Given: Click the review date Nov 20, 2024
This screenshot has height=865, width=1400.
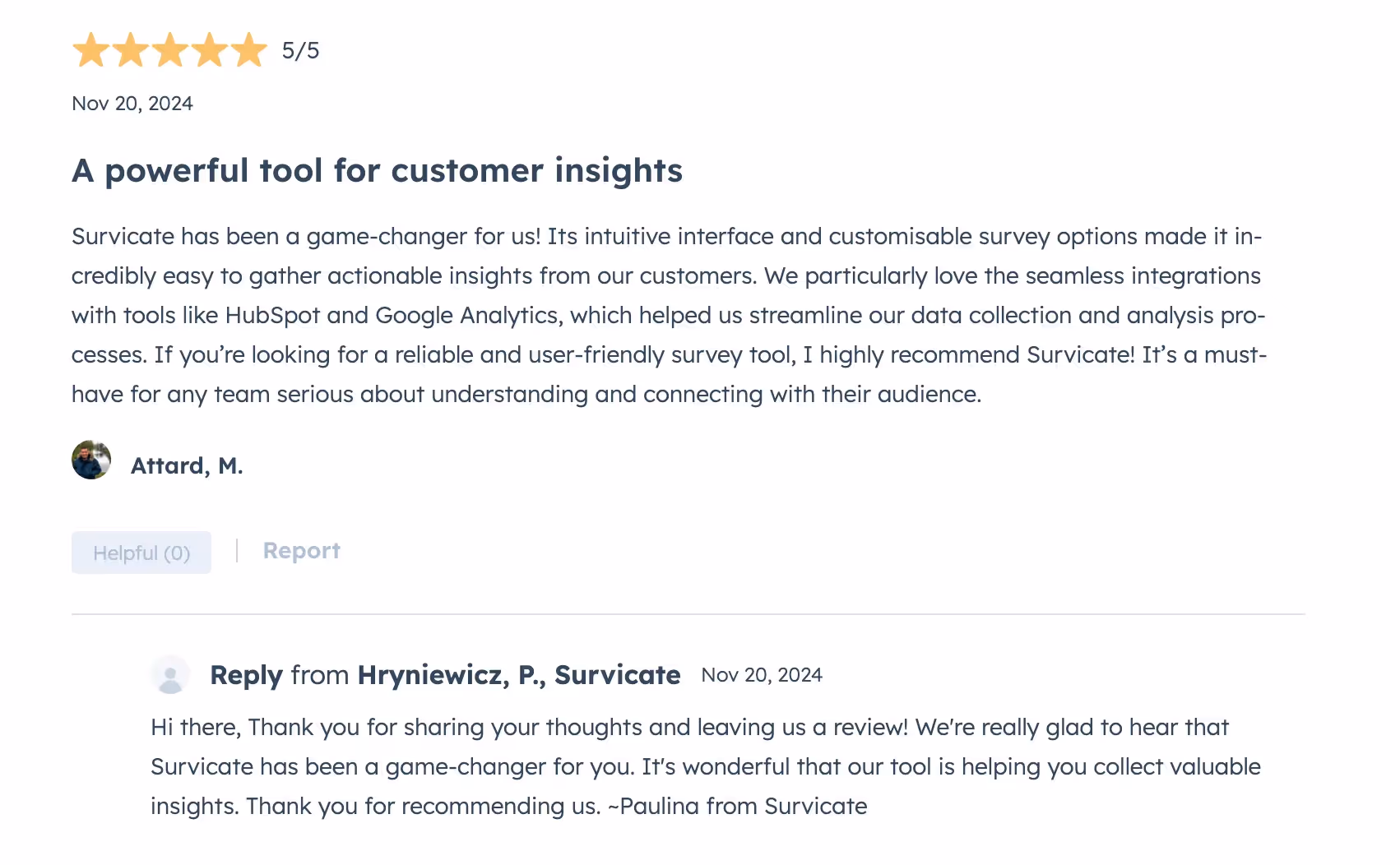Looking at the screenshot, I should click(132, 104).
